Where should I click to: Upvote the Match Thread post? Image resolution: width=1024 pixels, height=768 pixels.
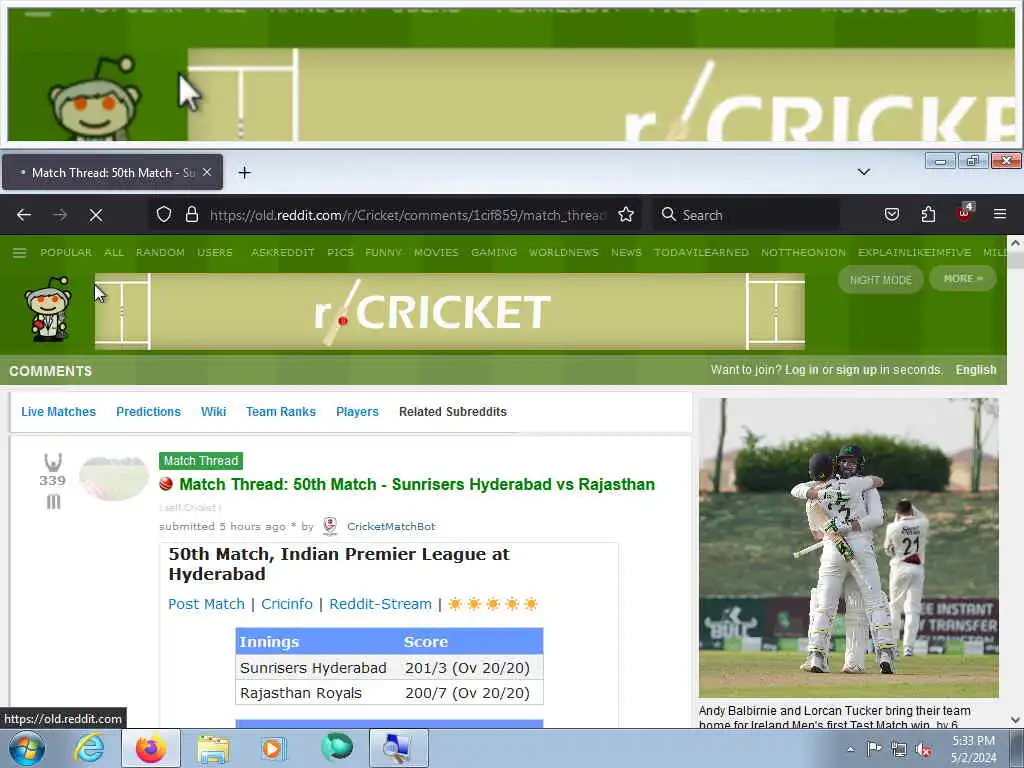(53, 462)
